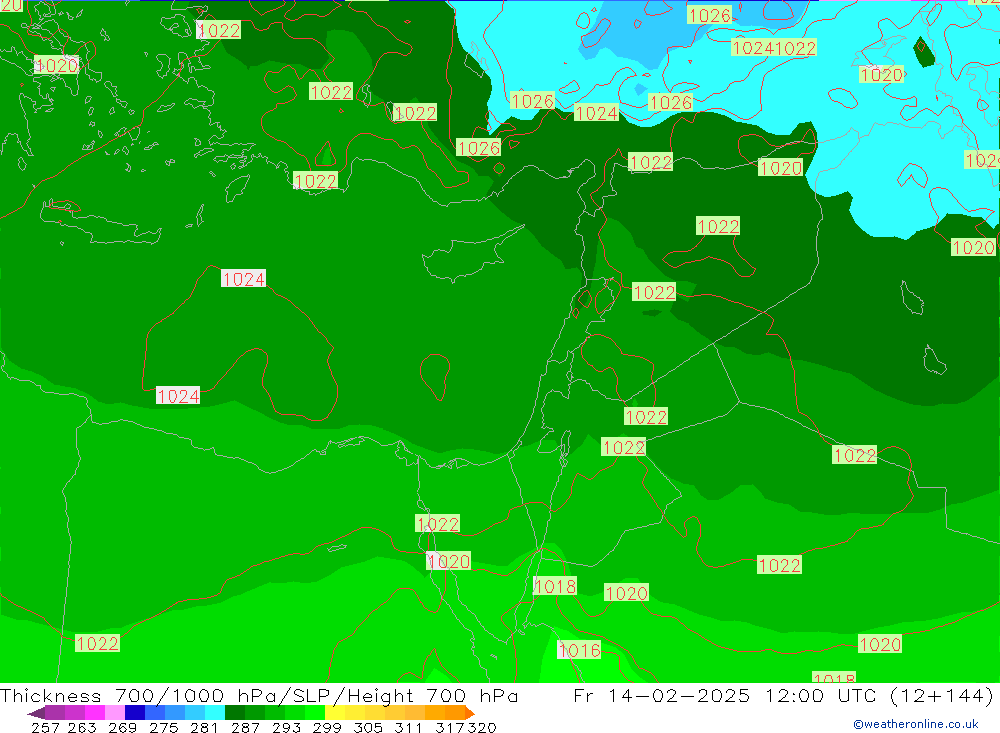Viewport: 1000px width, 733px height.
Task: Click the '287' legend value
Action: pos(245,727)
